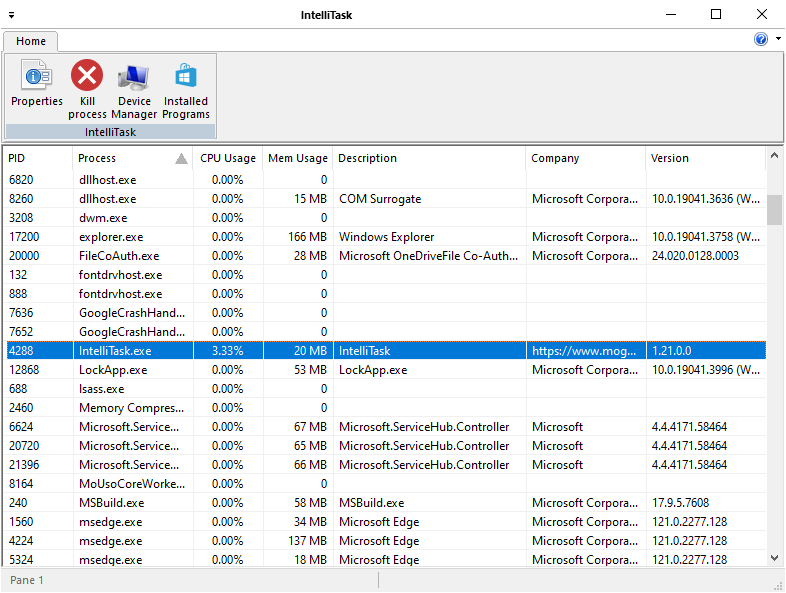This screenshot has width=786, height=593.
Task: Select GoogleCrashHand... with PID 7636
Action: 385,313
